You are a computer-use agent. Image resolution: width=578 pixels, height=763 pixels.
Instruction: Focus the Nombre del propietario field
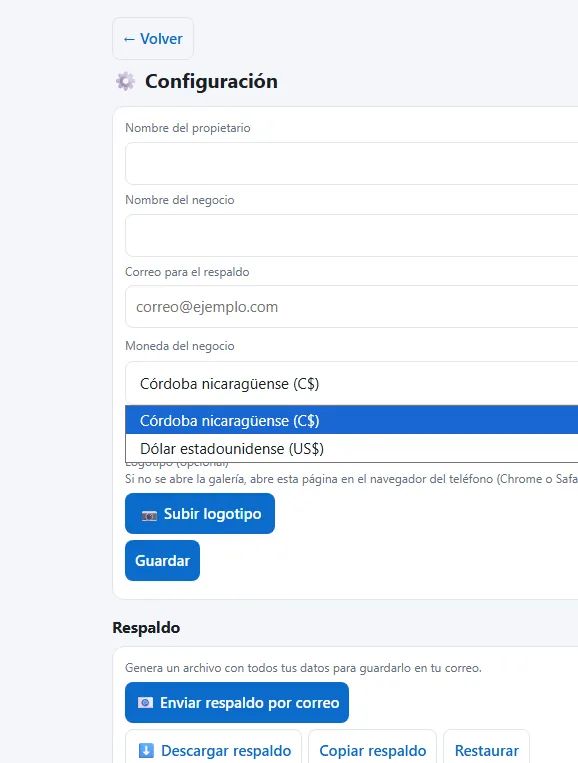[351, 164]
